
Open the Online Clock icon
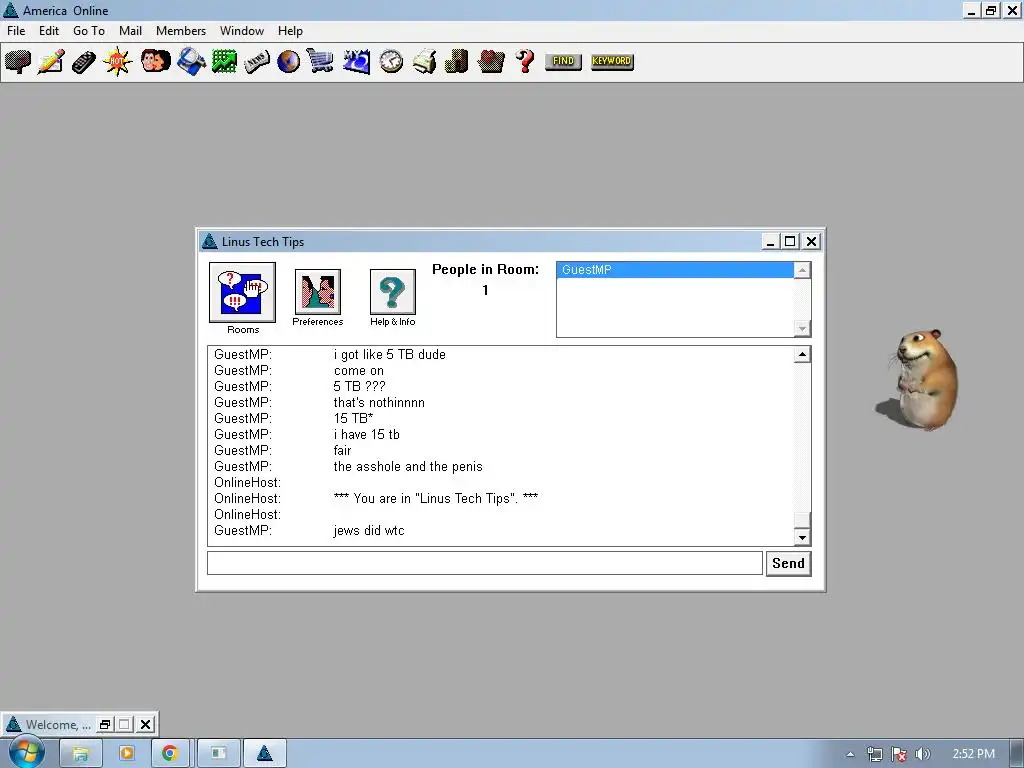point(391,61)
